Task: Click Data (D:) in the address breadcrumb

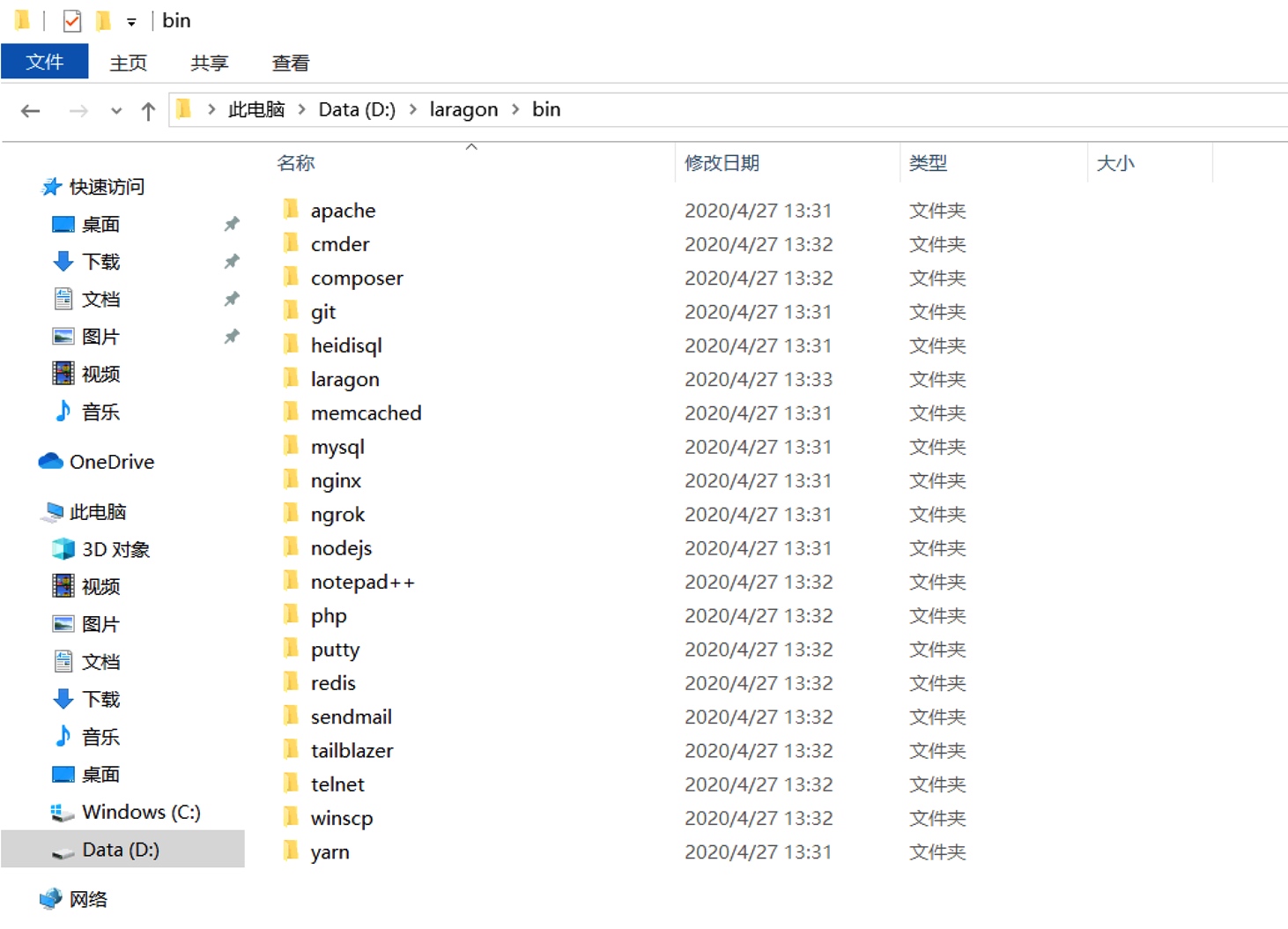Action: point(357,109)
